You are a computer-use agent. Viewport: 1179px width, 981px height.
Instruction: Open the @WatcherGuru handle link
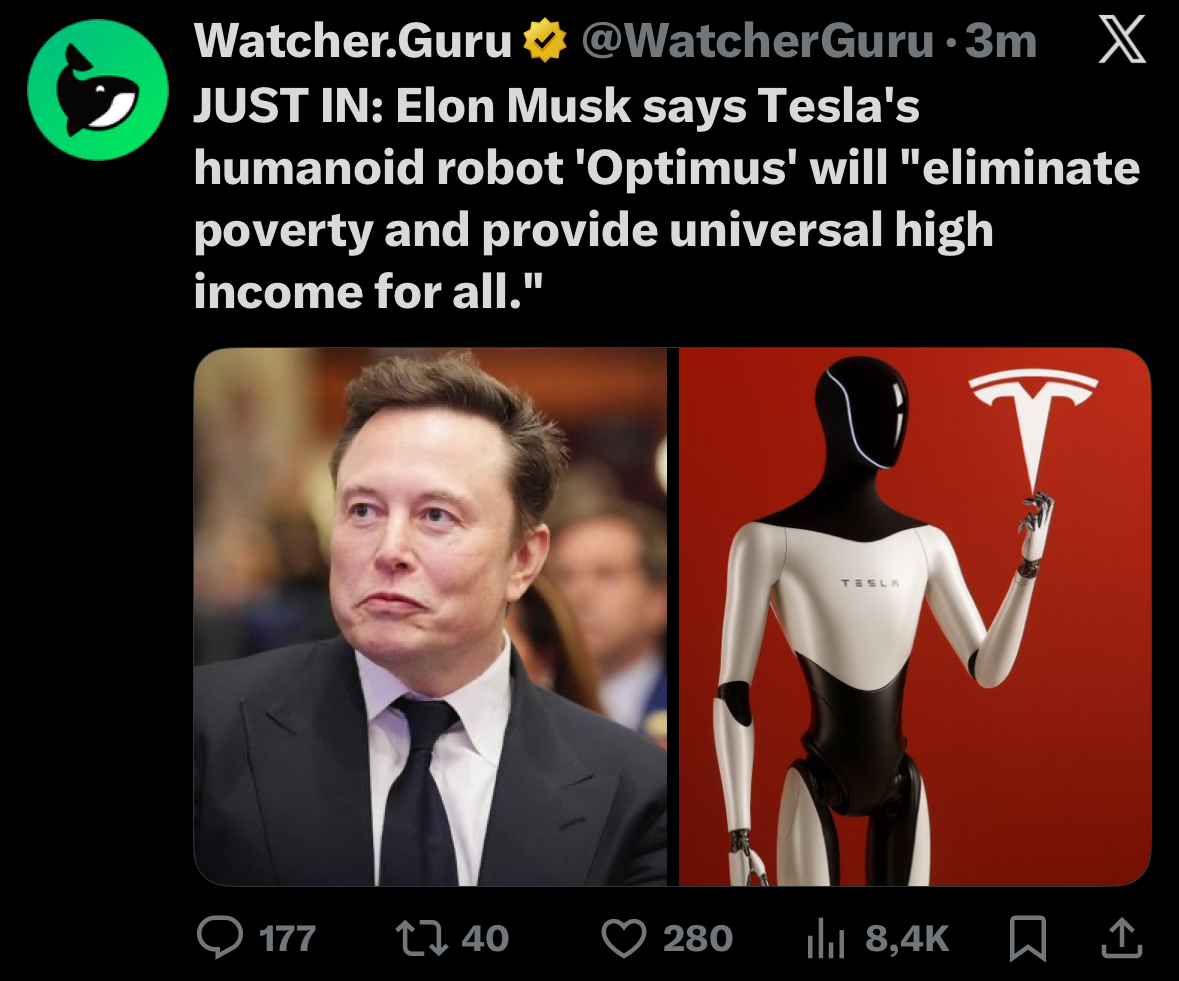(x=757, y=41)
